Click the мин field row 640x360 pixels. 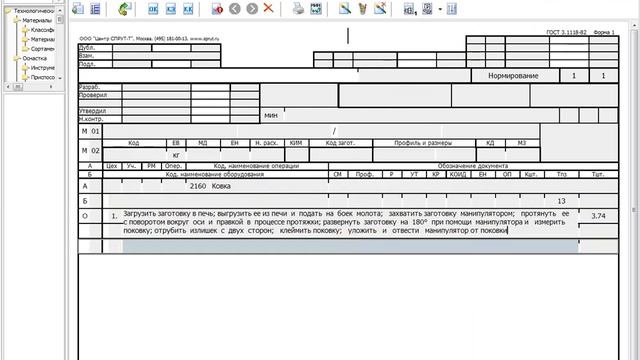click(x=421, y=116)
